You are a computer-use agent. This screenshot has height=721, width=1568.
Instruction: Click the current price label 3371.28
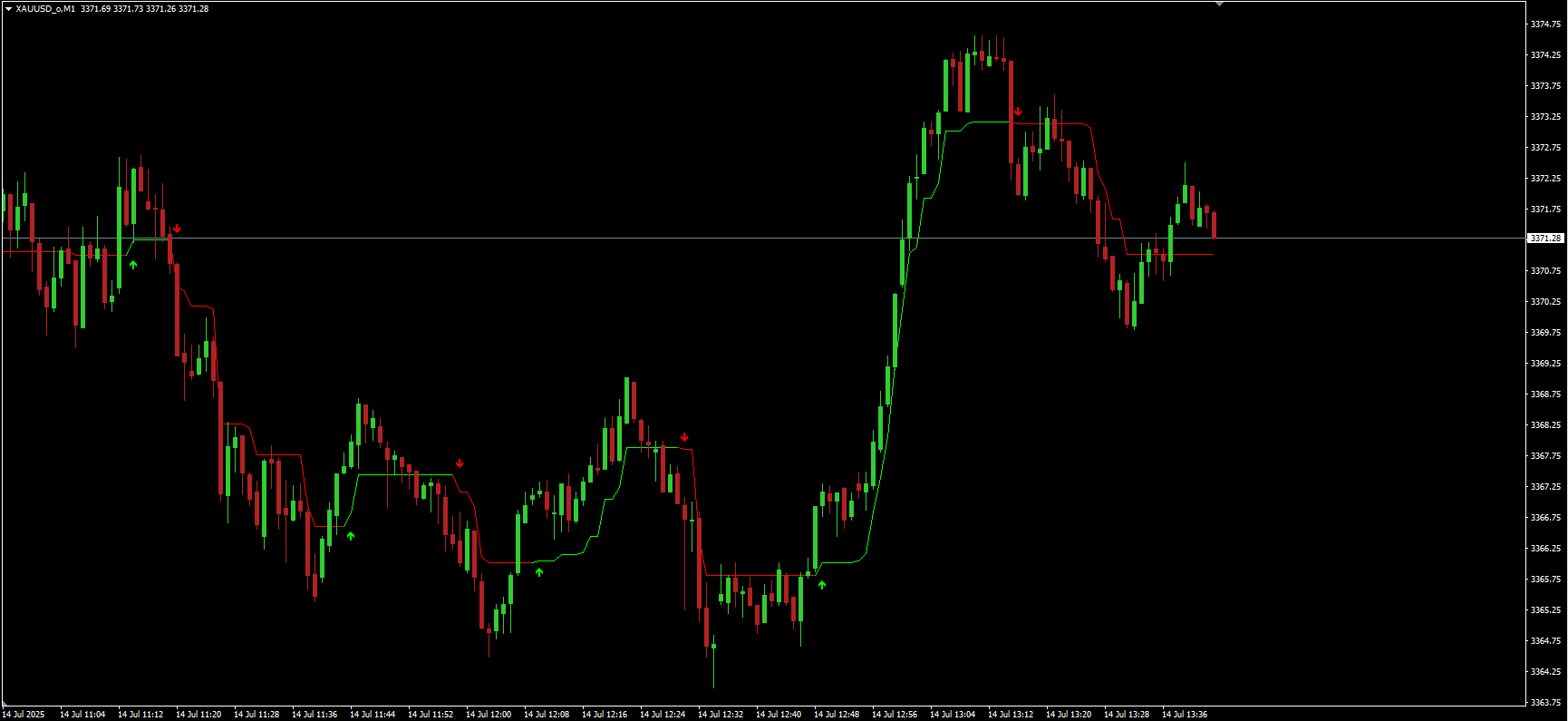point(1545,239)
